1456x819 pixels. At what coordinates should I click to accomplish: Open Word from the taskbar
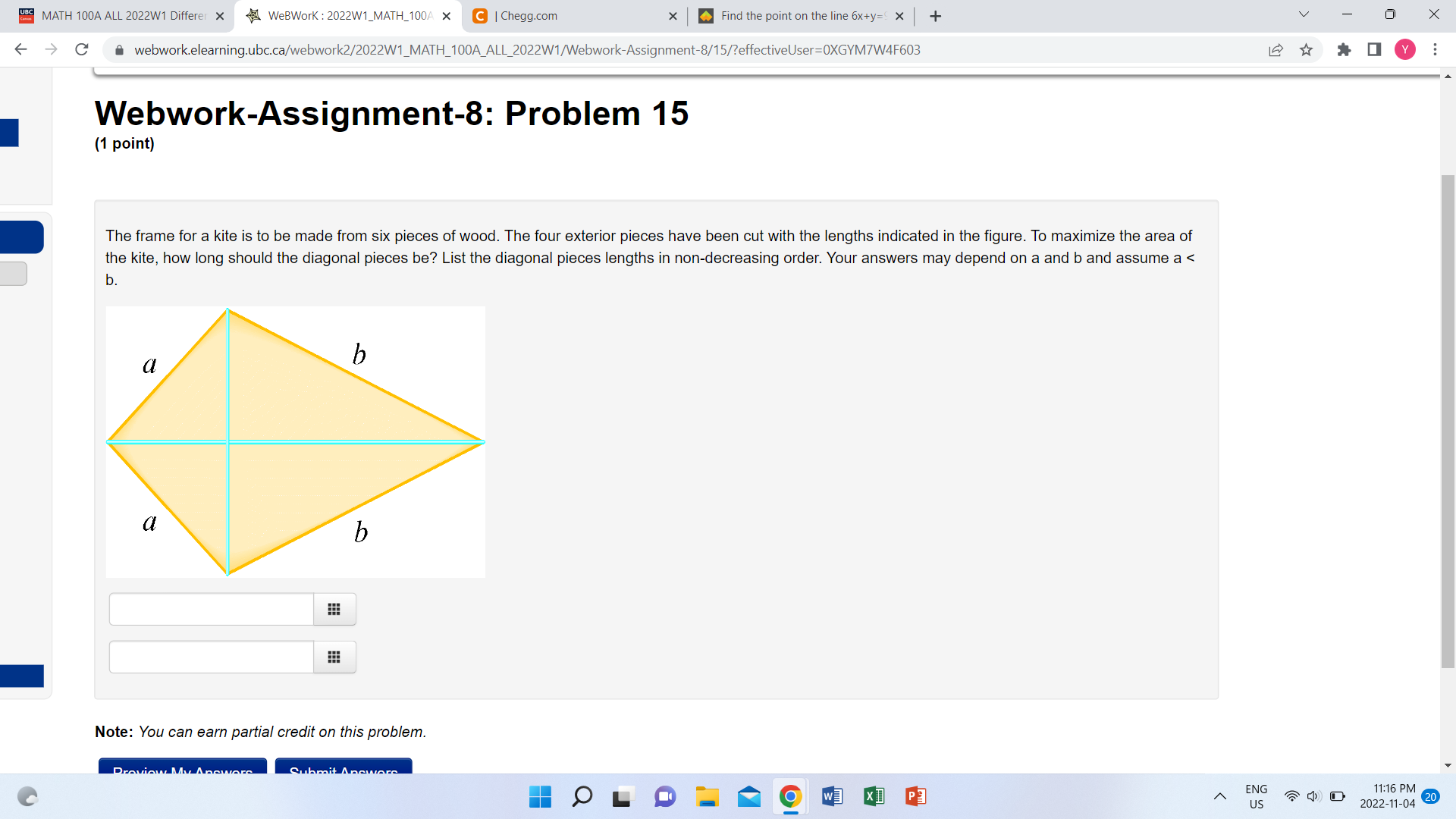[832, 796]
